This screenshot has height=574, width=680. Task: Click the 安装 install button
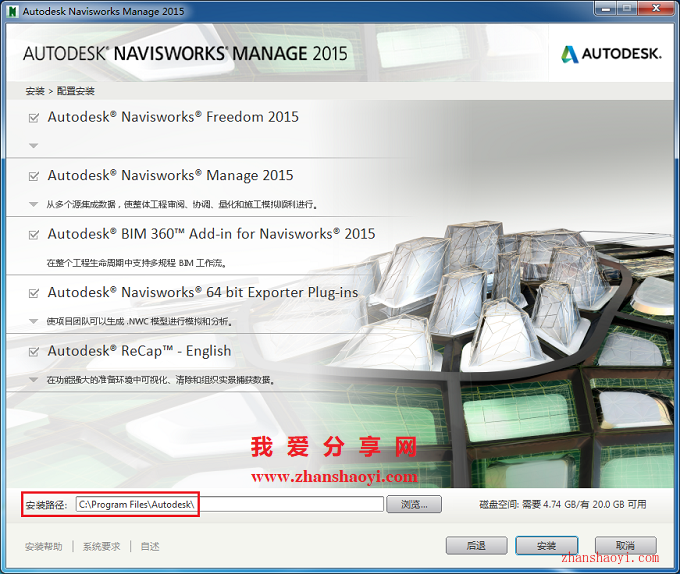click(546, 545)
